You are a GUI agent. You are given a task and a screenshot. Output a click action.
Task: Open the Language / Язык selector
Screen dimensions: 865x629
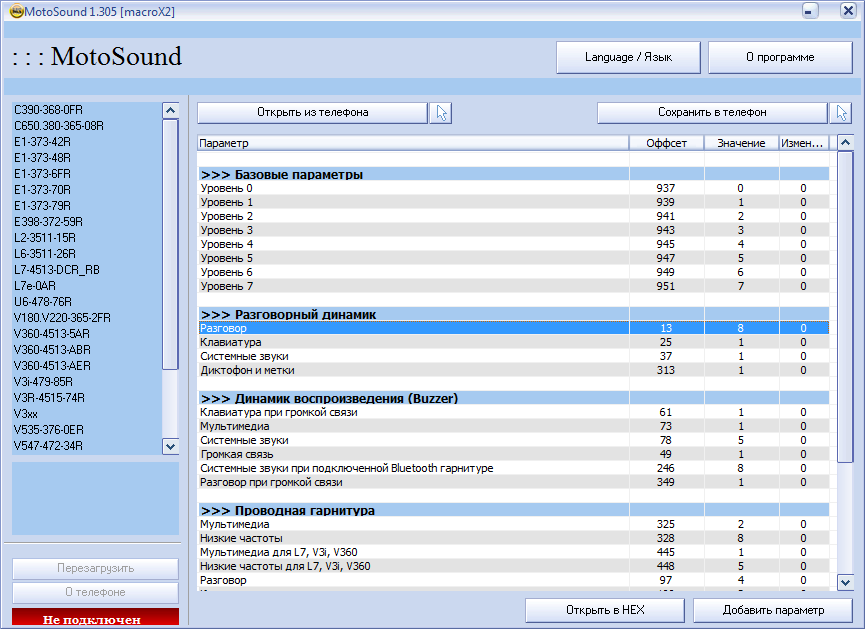coord(628,57)
